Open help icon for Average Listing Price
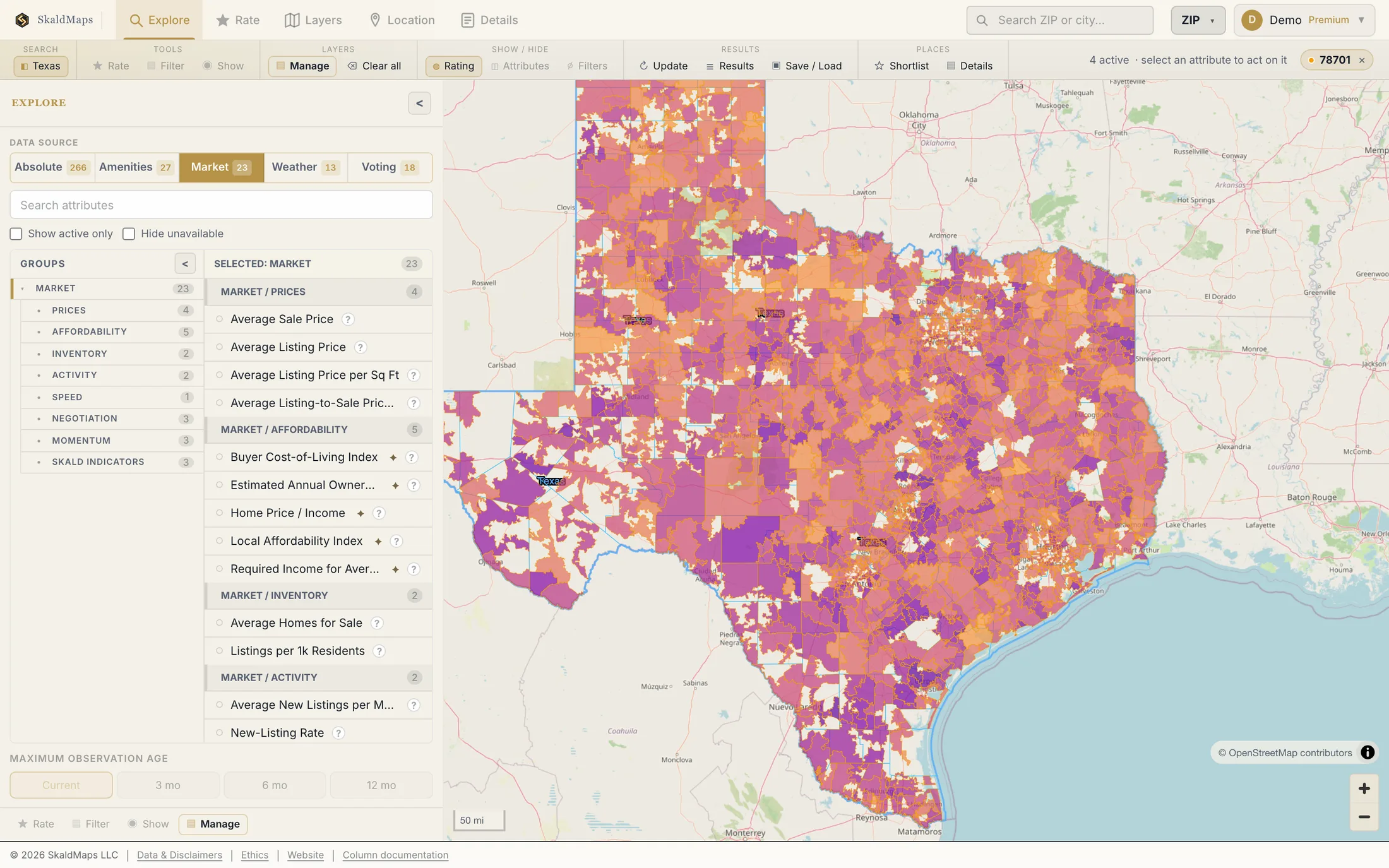This screenshot has height=868, width=1389. point(360,347)
